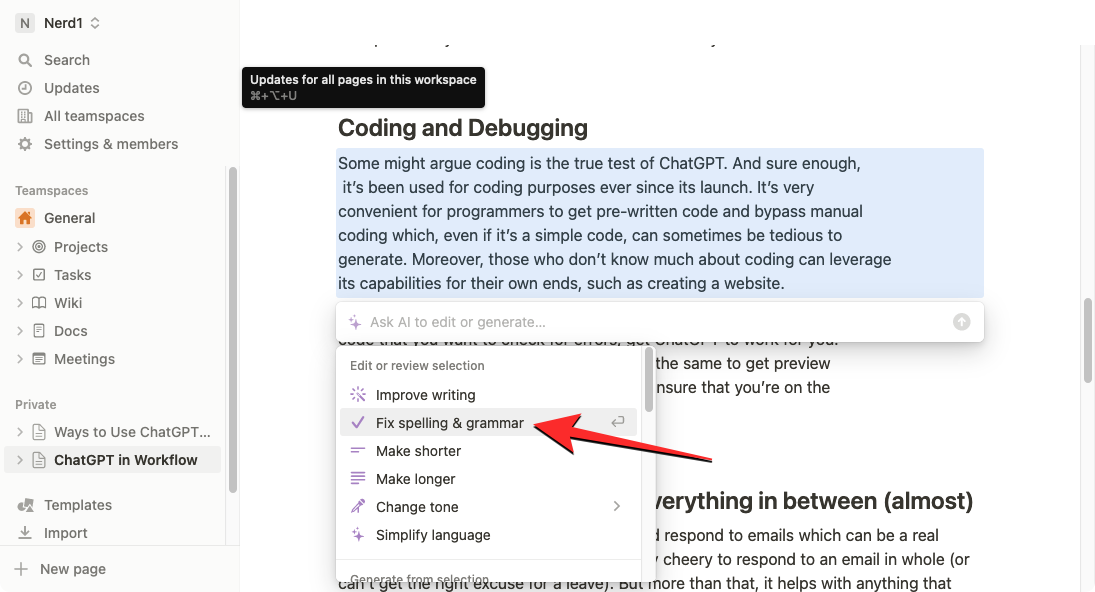Click the Projects target icon
Viewport: 1095px width, 592px height.
(x=39, y=246)
